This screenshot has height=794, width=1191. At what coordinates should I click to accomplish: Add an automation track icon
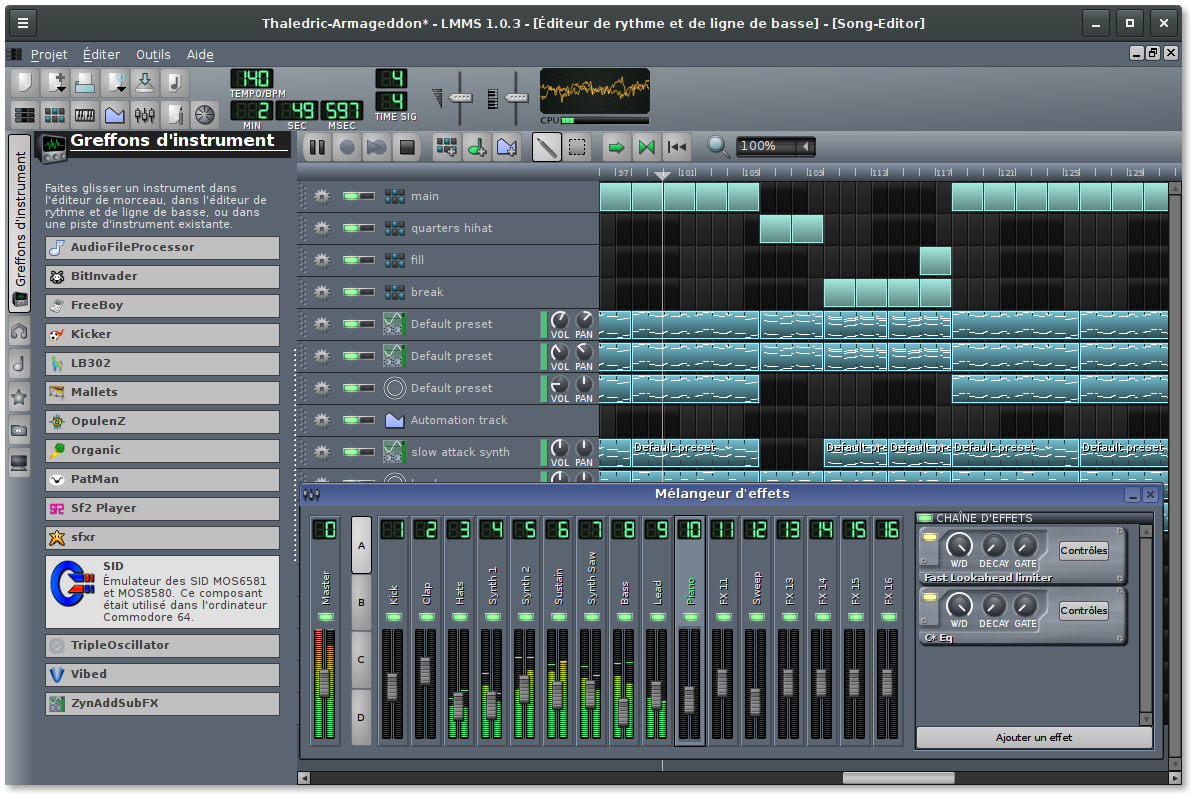coord(507,147)
